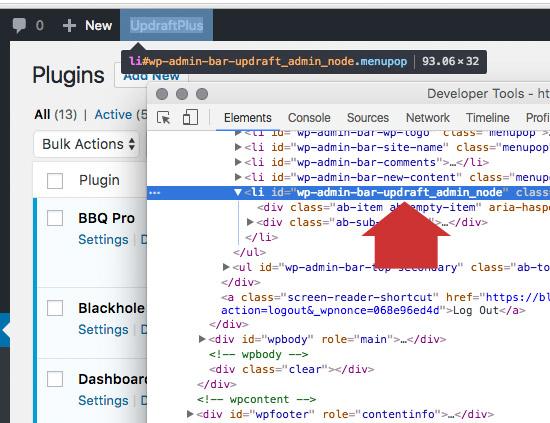
Task: Click the Add New plugin button
Action: [151, 76]
